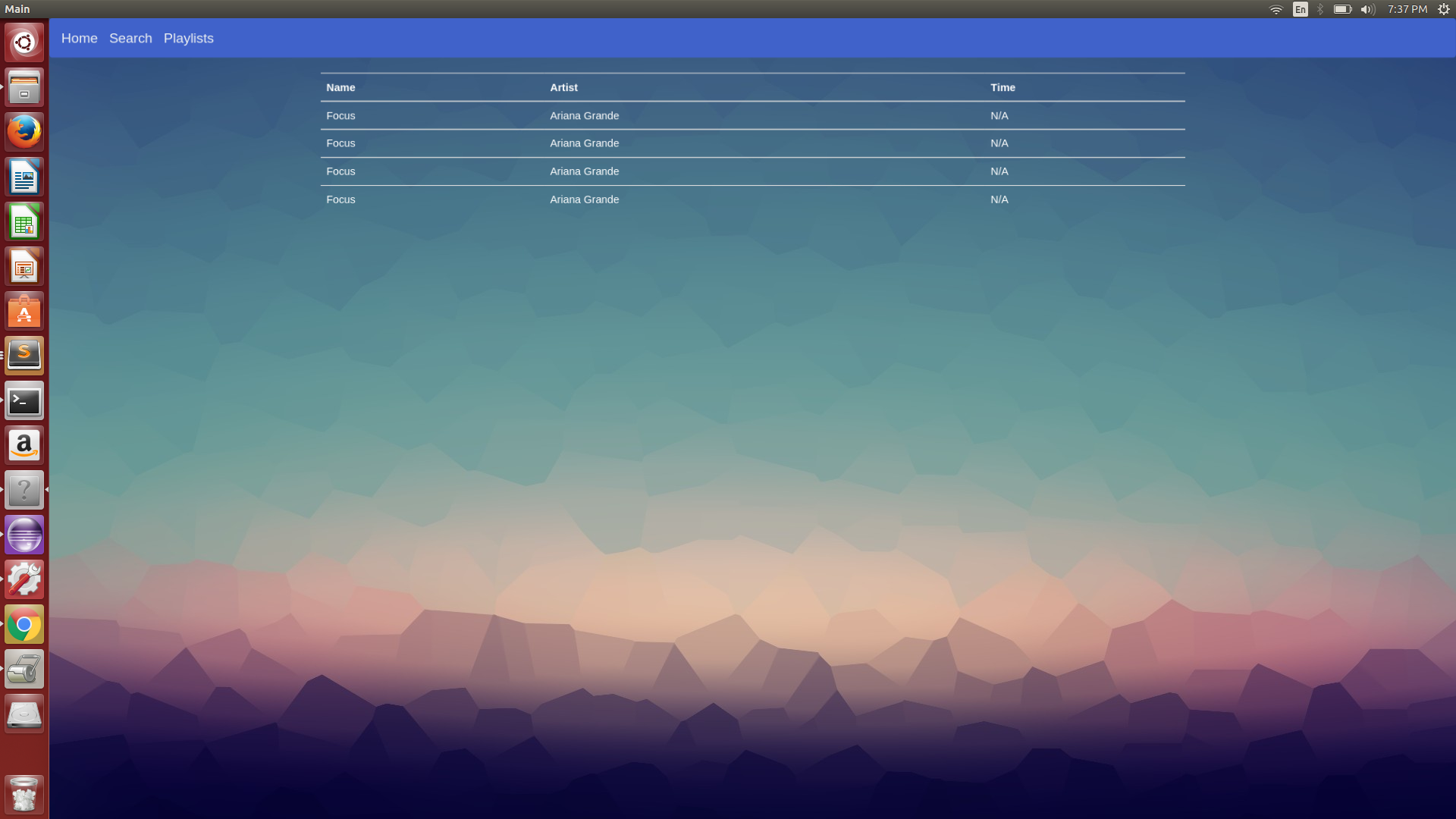Open Firefox from the launcher
Screen dimensions: 1456x819
(x=24, y=132)
